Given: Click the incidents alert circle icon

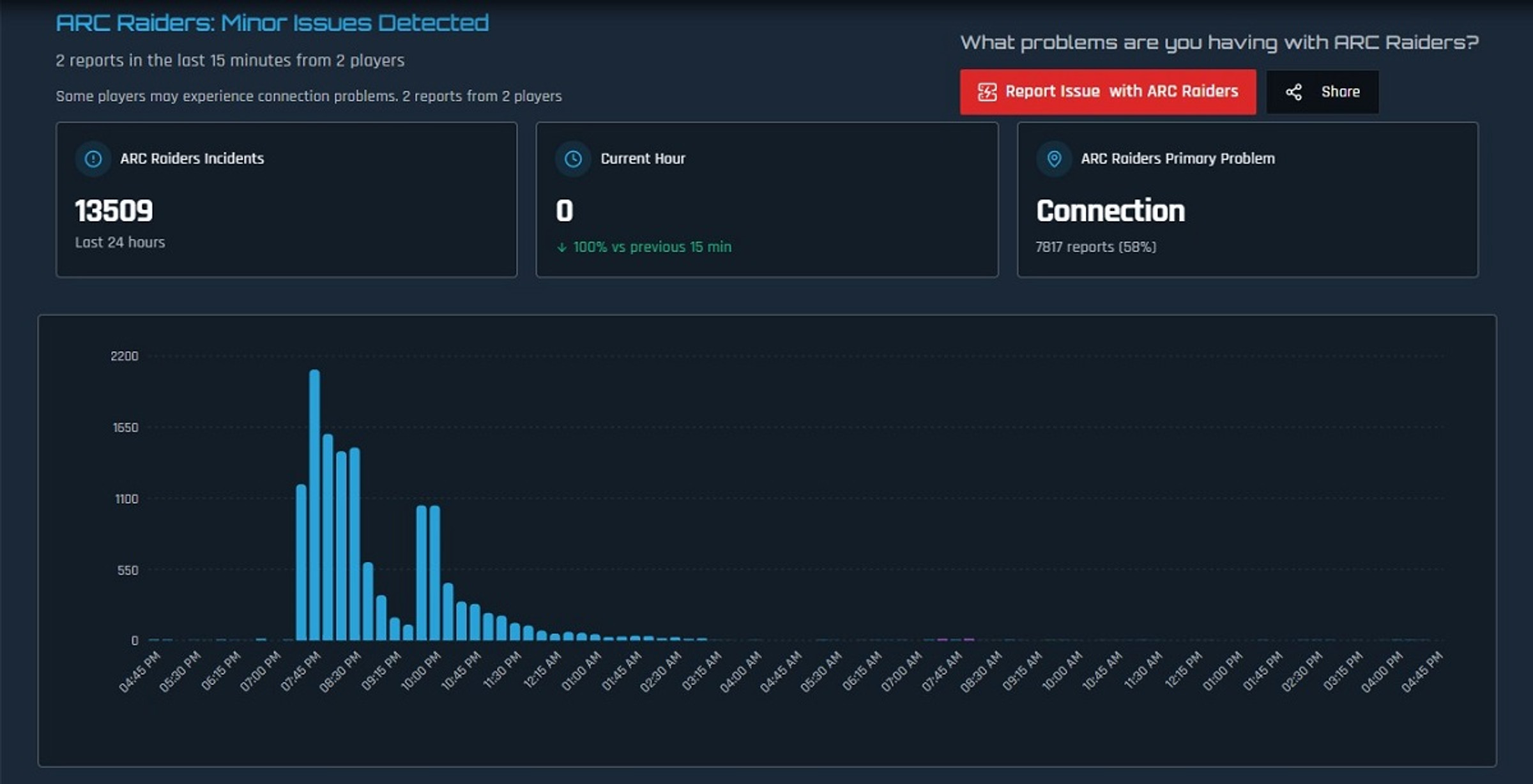Looking at the screenshot, I should click(93, 158).
